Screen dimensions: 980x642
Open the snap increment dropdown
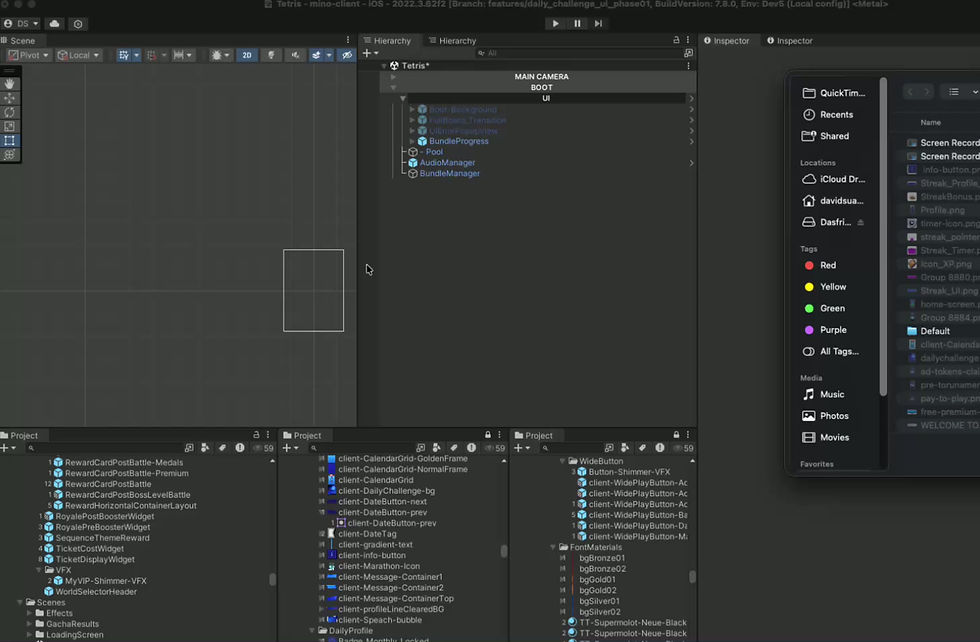[182, 55]
